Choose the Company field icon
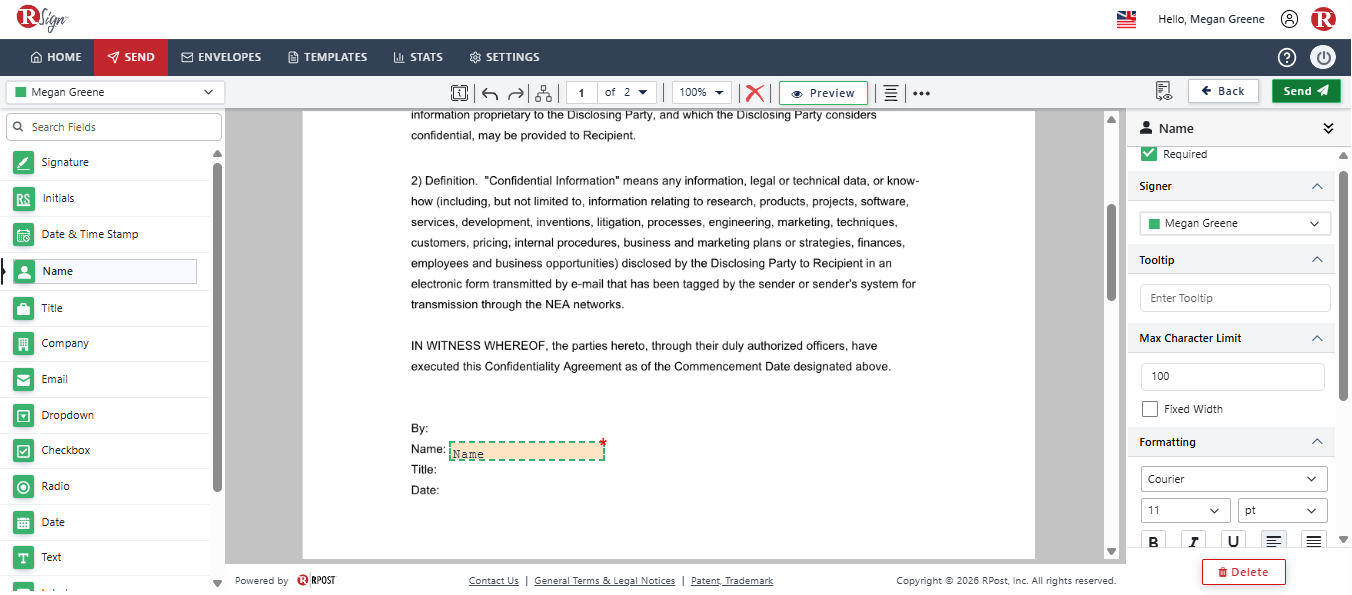The width and height of the screenshot is (1352, 595). click(x=24, y=343)
